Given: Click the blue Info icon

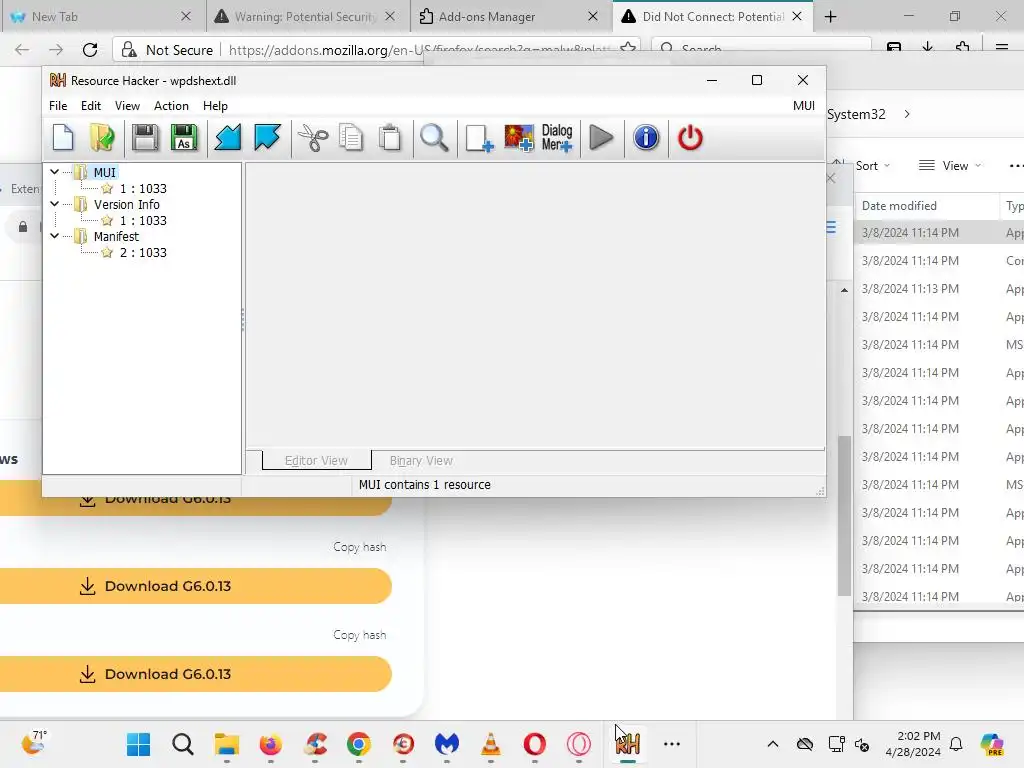Looking at the screenshot, I should tap(646, 138).
